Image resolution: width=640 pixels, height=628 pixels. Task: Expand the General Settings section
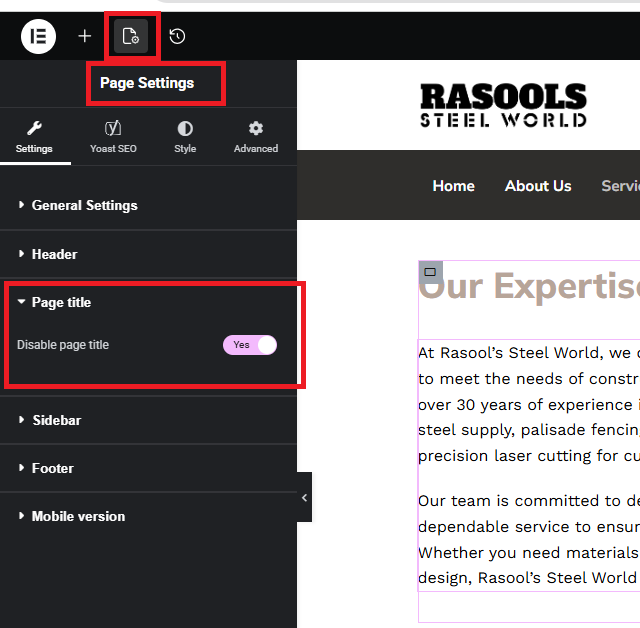click(x=148, y=205)
